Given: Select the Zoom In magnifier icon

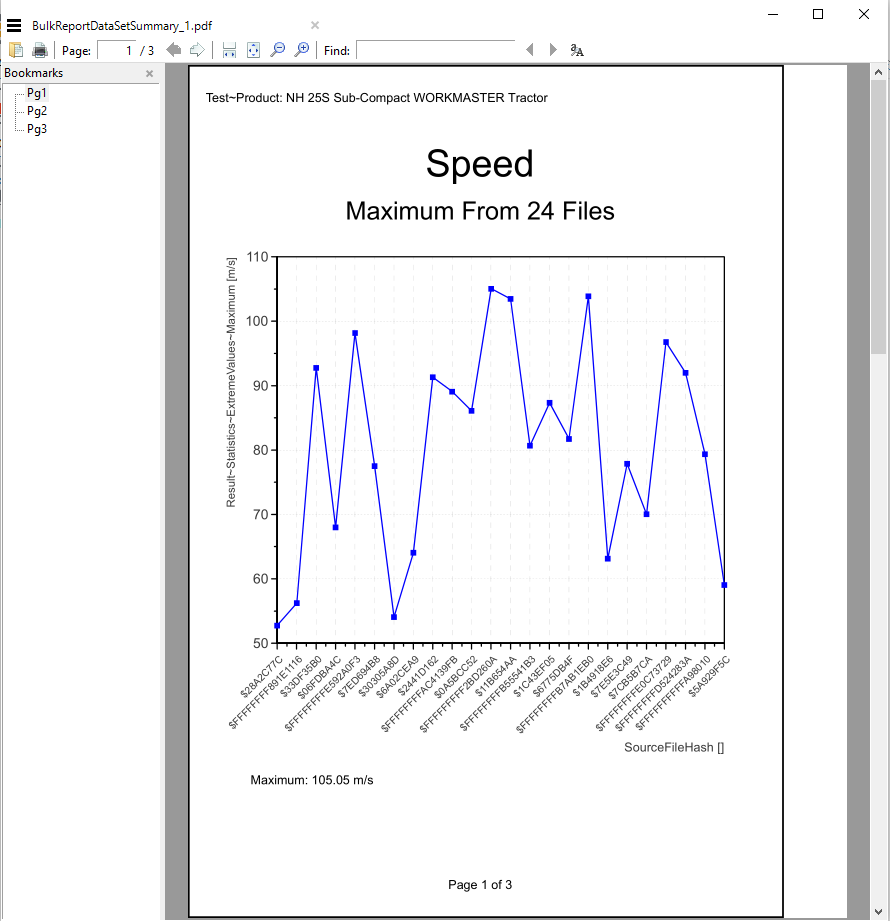Looking at the screenshot, I should (x=301, y=49).
